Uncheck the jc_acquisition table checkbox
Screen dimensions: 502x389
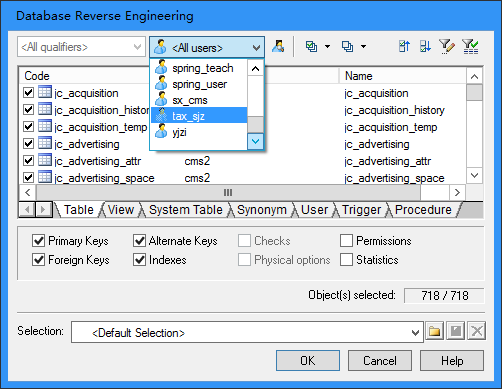29,92
